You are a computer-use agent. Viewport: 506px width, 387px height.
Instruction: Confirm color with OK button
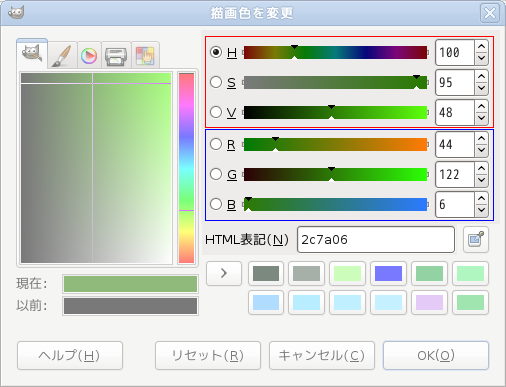pyautogui.click(x=436, y=355)
